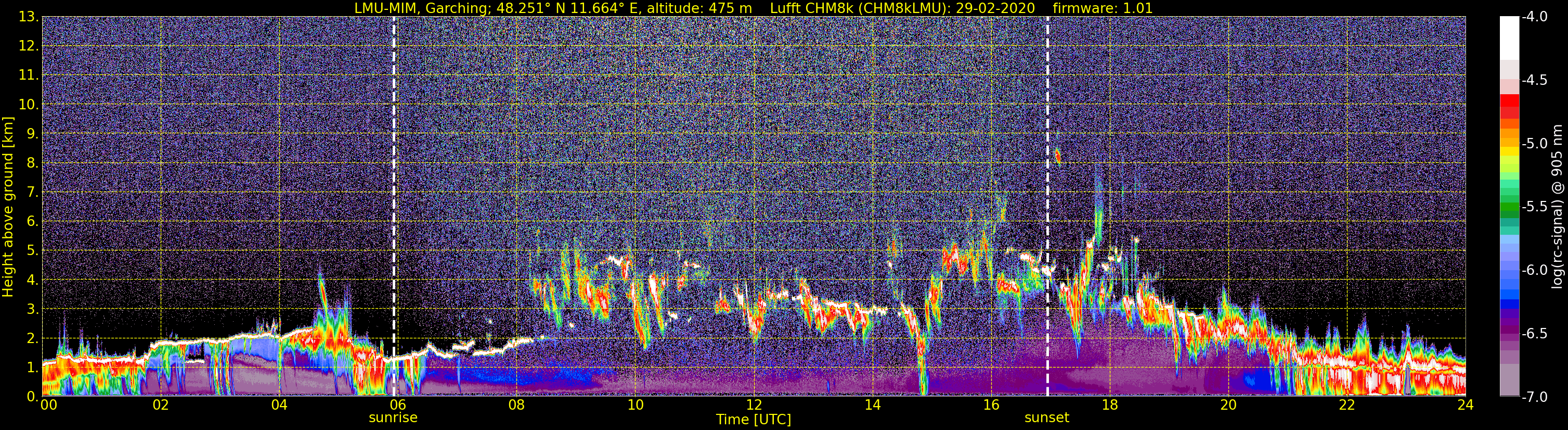Click the x-axis tick label '24'
Screen dimensions: 1568x430
(x=1466, y=405)
